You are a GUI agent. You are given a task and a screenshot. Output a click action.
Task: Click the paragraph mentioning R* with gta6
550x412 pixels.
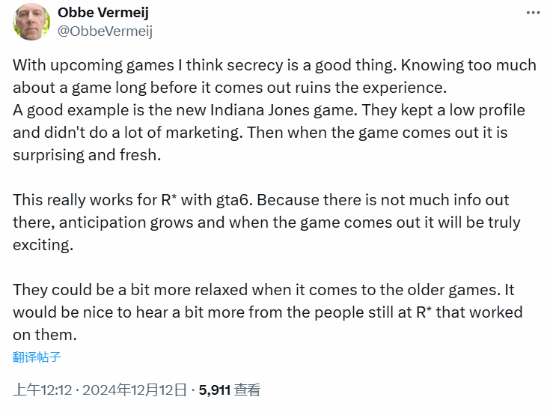point(267,222)
